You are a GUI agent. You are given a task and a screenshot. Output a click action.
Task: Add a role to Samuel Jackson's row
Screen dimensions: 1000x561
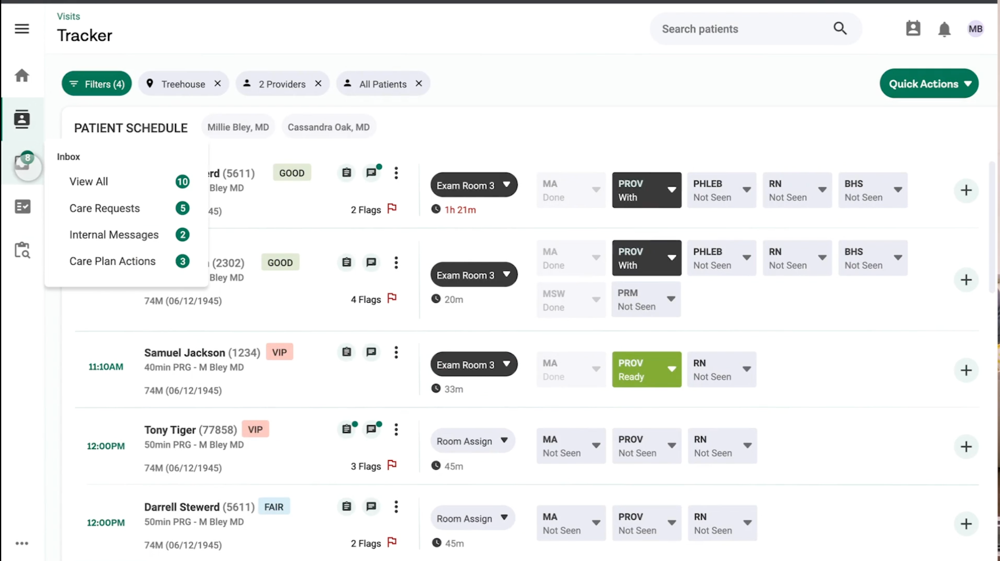966,370
